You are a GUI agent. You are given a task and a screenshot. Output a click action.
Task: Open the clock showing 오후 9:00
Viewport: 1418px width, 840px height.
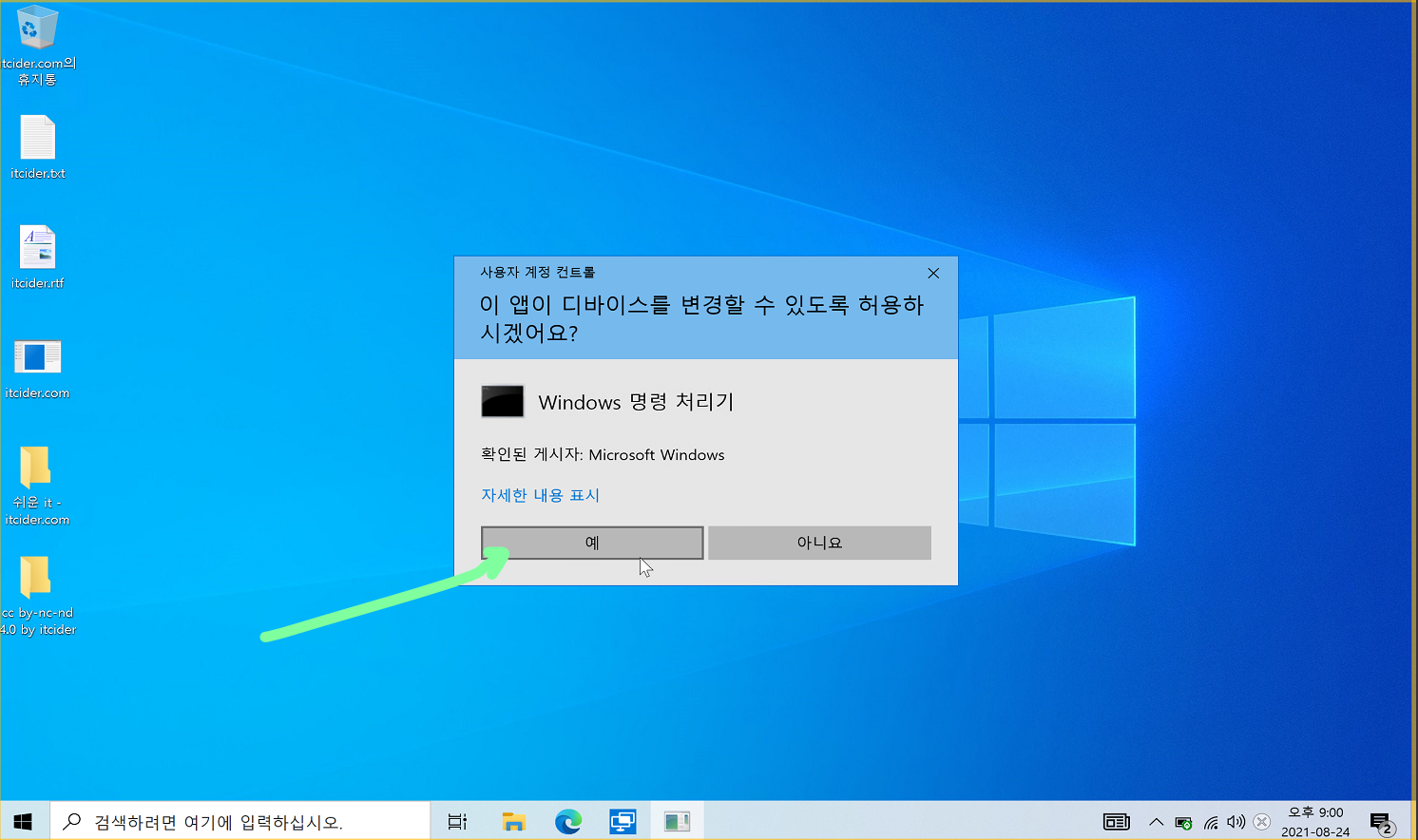tap(1315, 821)
